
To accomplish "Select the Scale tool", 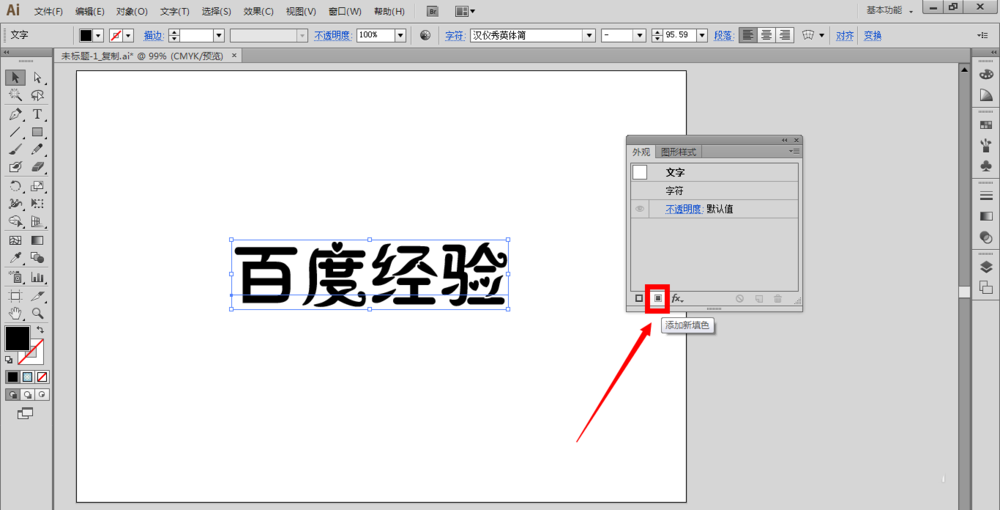I will click(x=38, y=186).
